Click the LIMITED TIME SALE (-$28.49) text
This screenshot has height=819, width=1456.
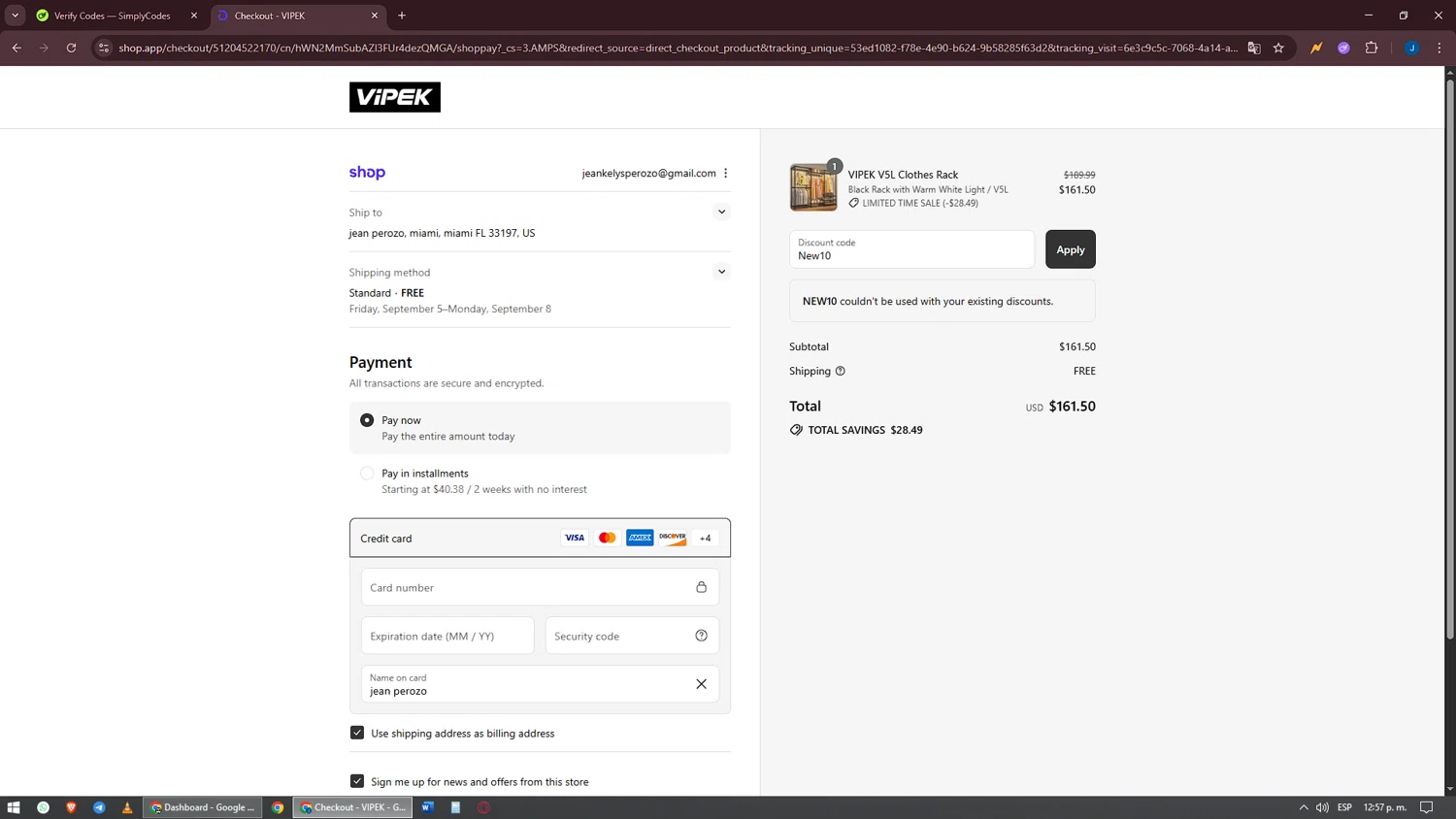pos(920,203)
